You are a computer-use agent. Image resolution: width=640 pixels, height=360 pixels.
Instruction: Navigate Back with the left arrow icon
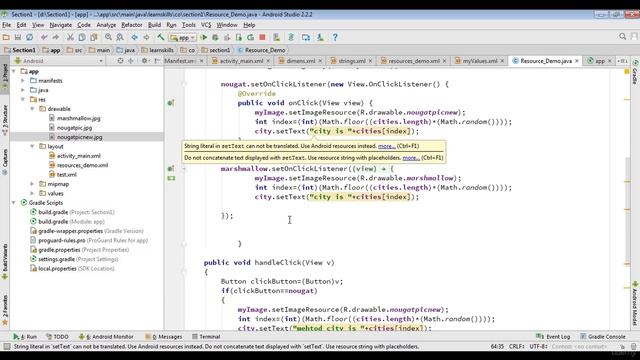click(134, 37)
